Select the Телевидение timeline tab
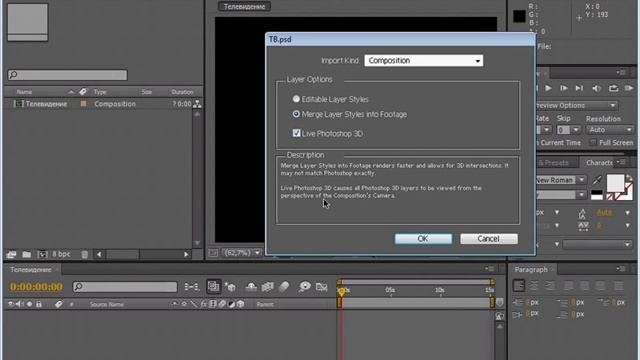640x360 pixels. [31, 269]
